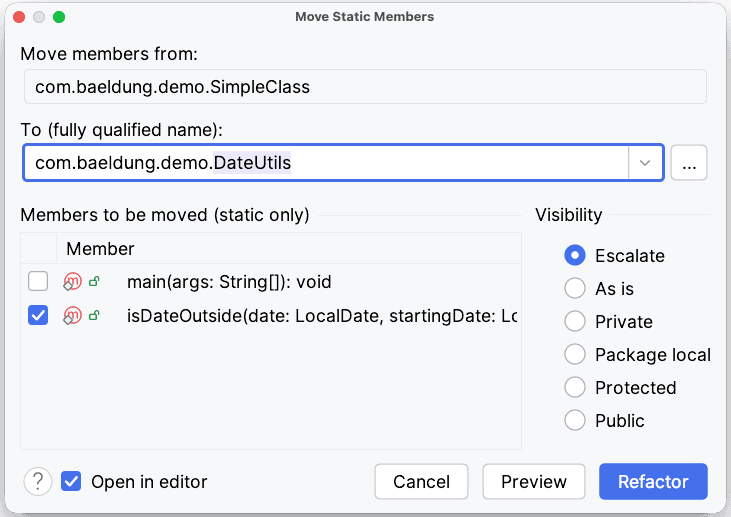The width and height of the screenshot is (731, 517).
Task: Choose Package local visibility
Action: pyautogui.click(x=575, y=354)
